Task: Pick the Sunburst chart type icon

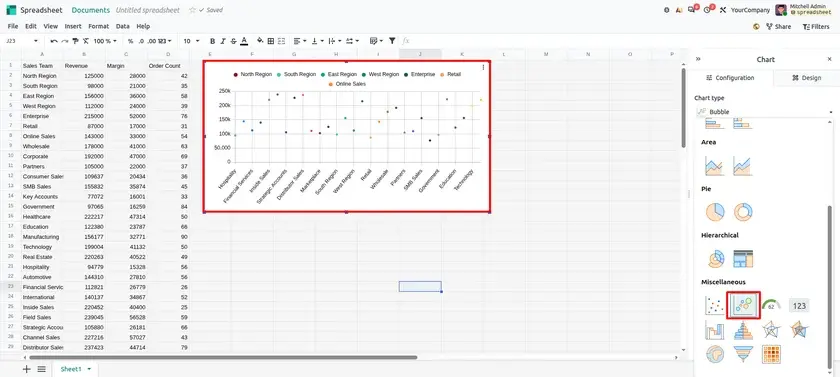Action: pos(715,259)
